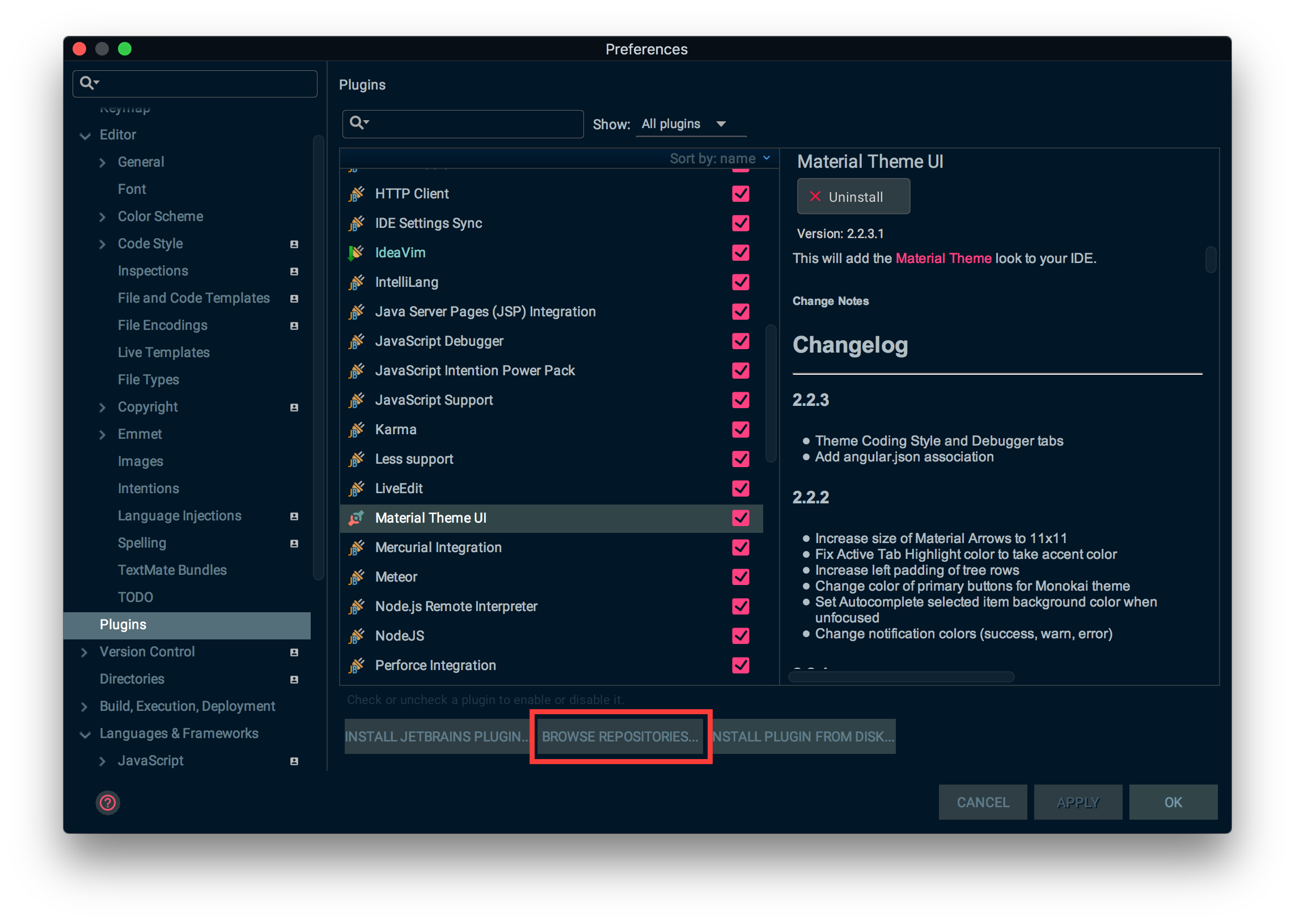The height and width of the screenshot is (924, 1295).
Task: Open the Sort by name dropdown
Action: tap(719, 158)
